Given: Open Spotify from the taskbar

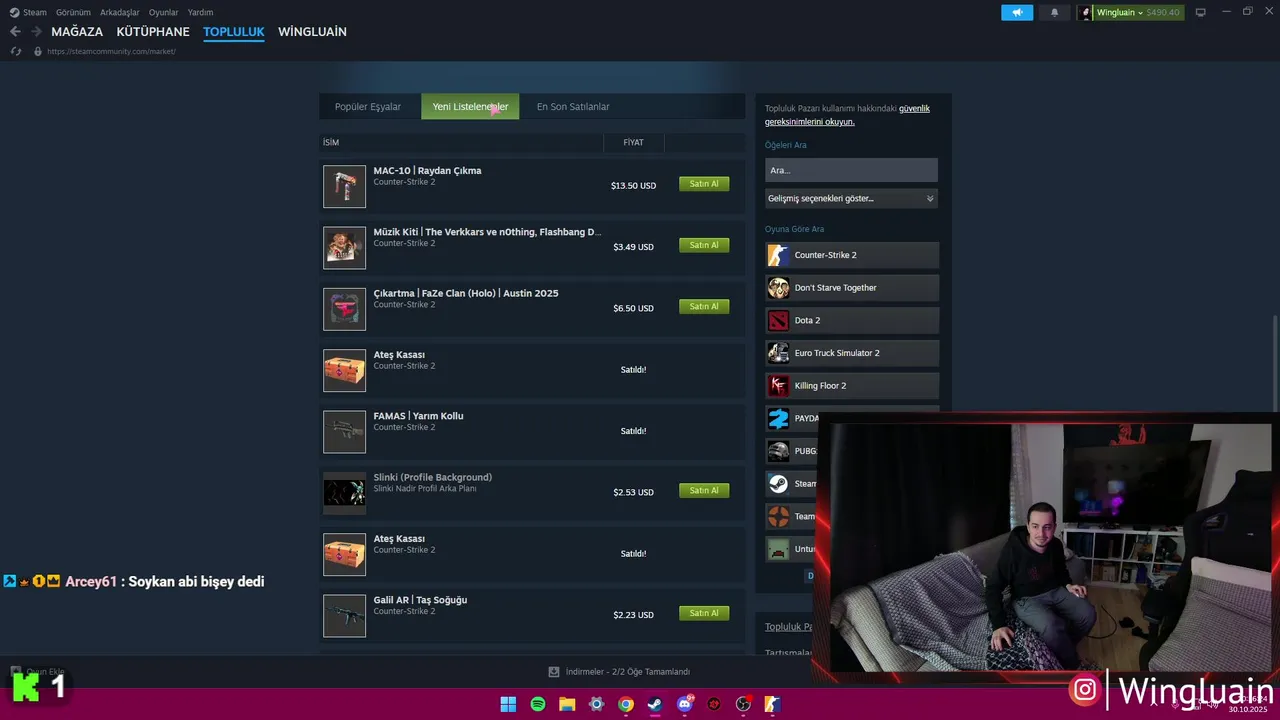Looking at the screenshot, I should [x=538, y=704].
